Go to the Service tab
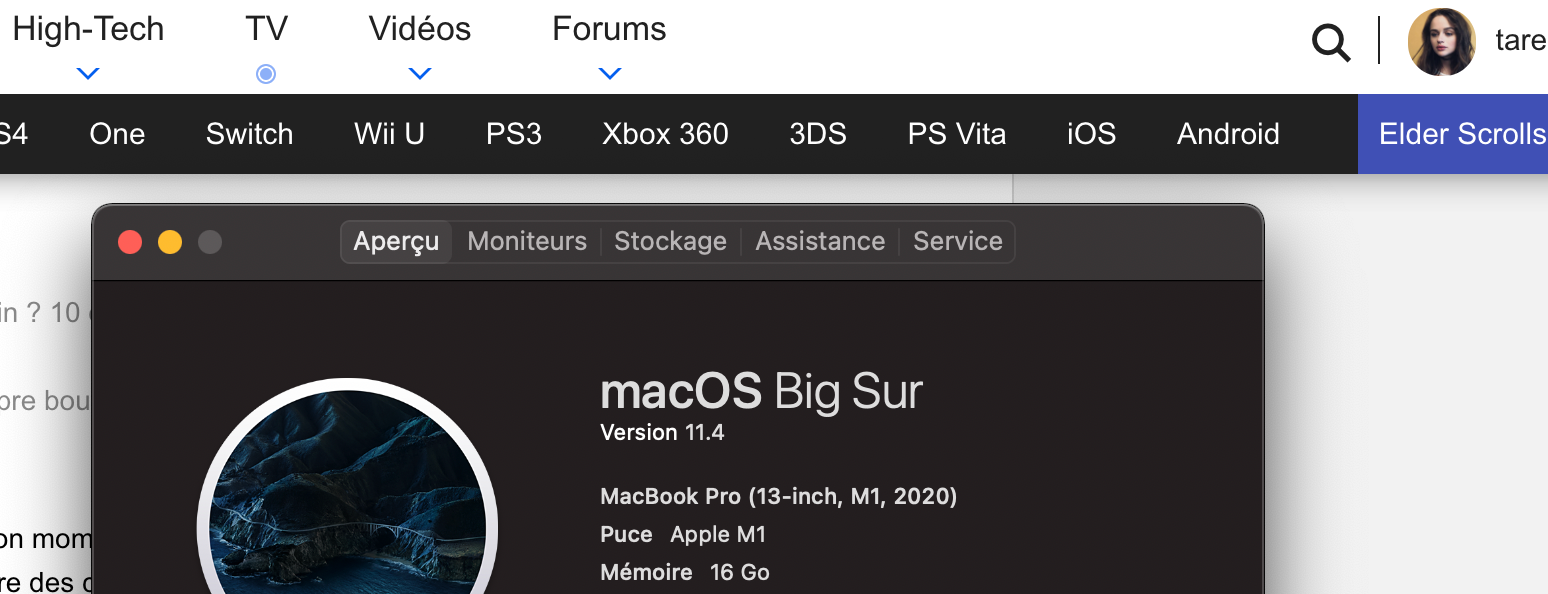The height and width of the screenshot is (594, 1548). 957,242
